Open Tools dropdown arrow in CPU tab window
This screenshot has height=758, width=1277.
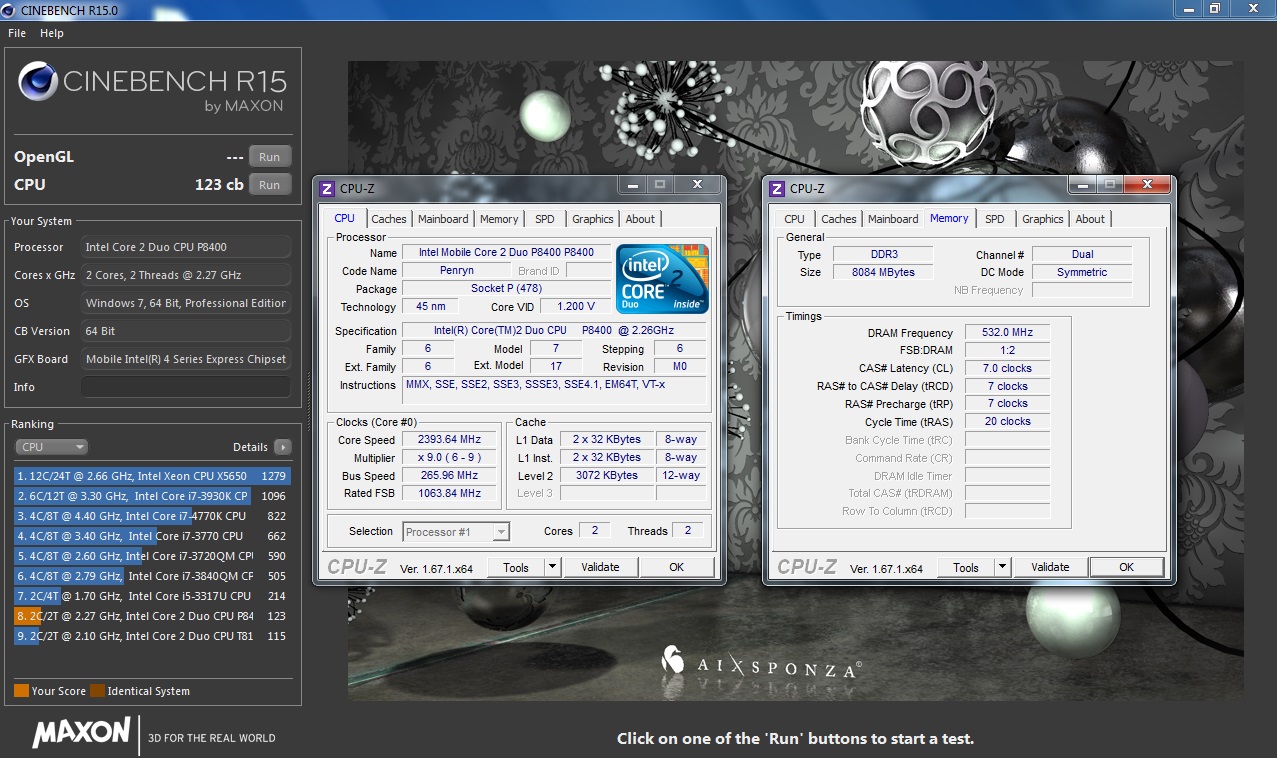pos(552,567)
